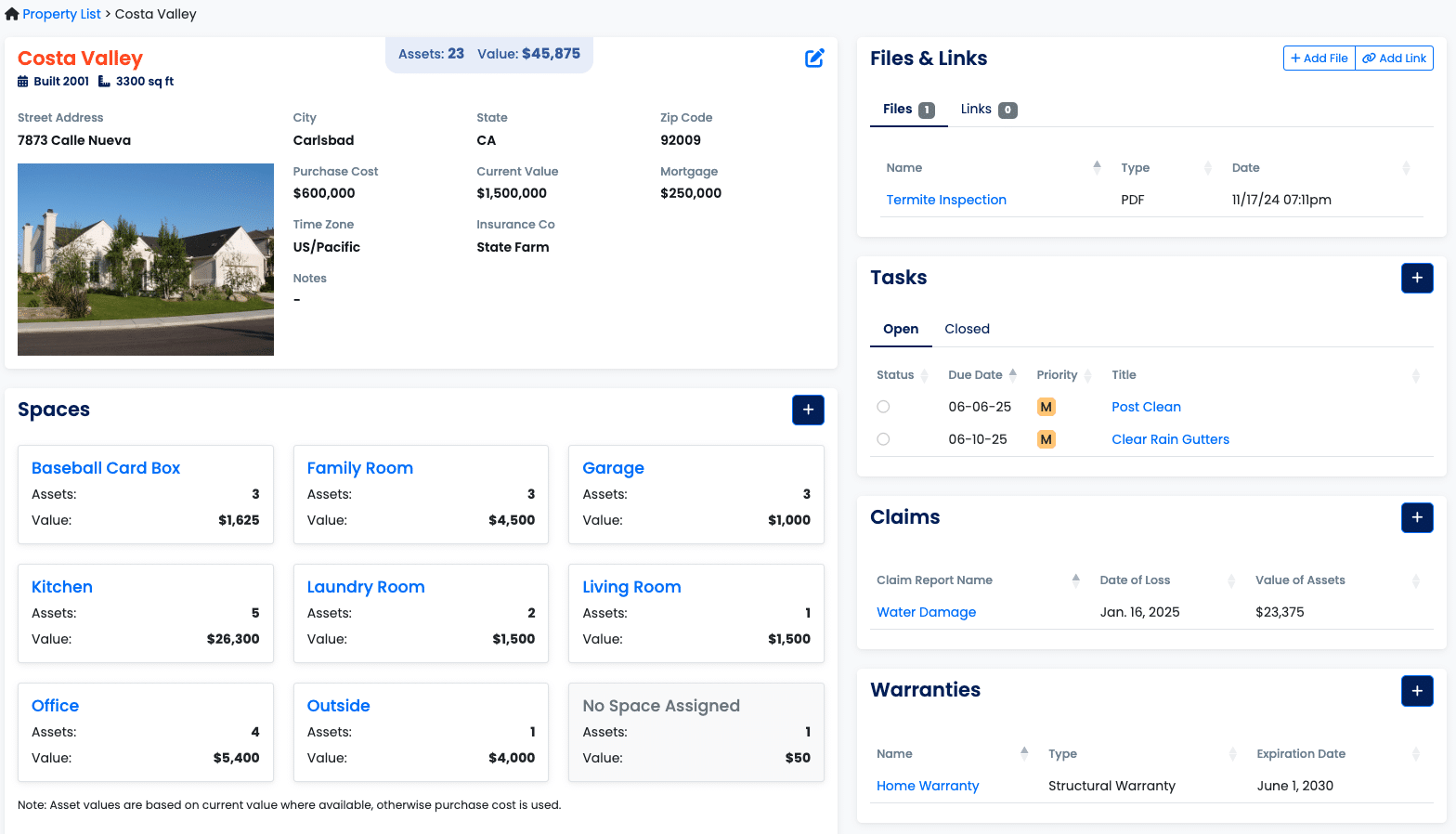
Task: Click the Costa Valley property title
Action: click(80, 59)
